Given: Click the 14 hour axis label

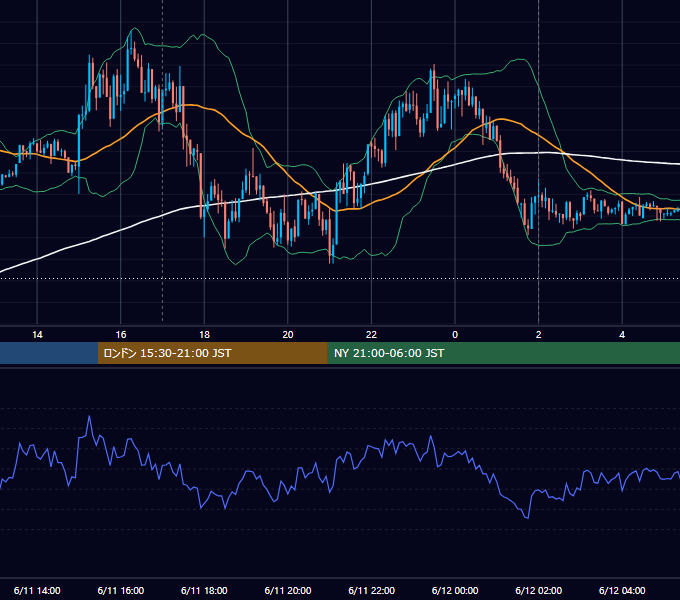Looking at the screenshot, I should point(37,335).
